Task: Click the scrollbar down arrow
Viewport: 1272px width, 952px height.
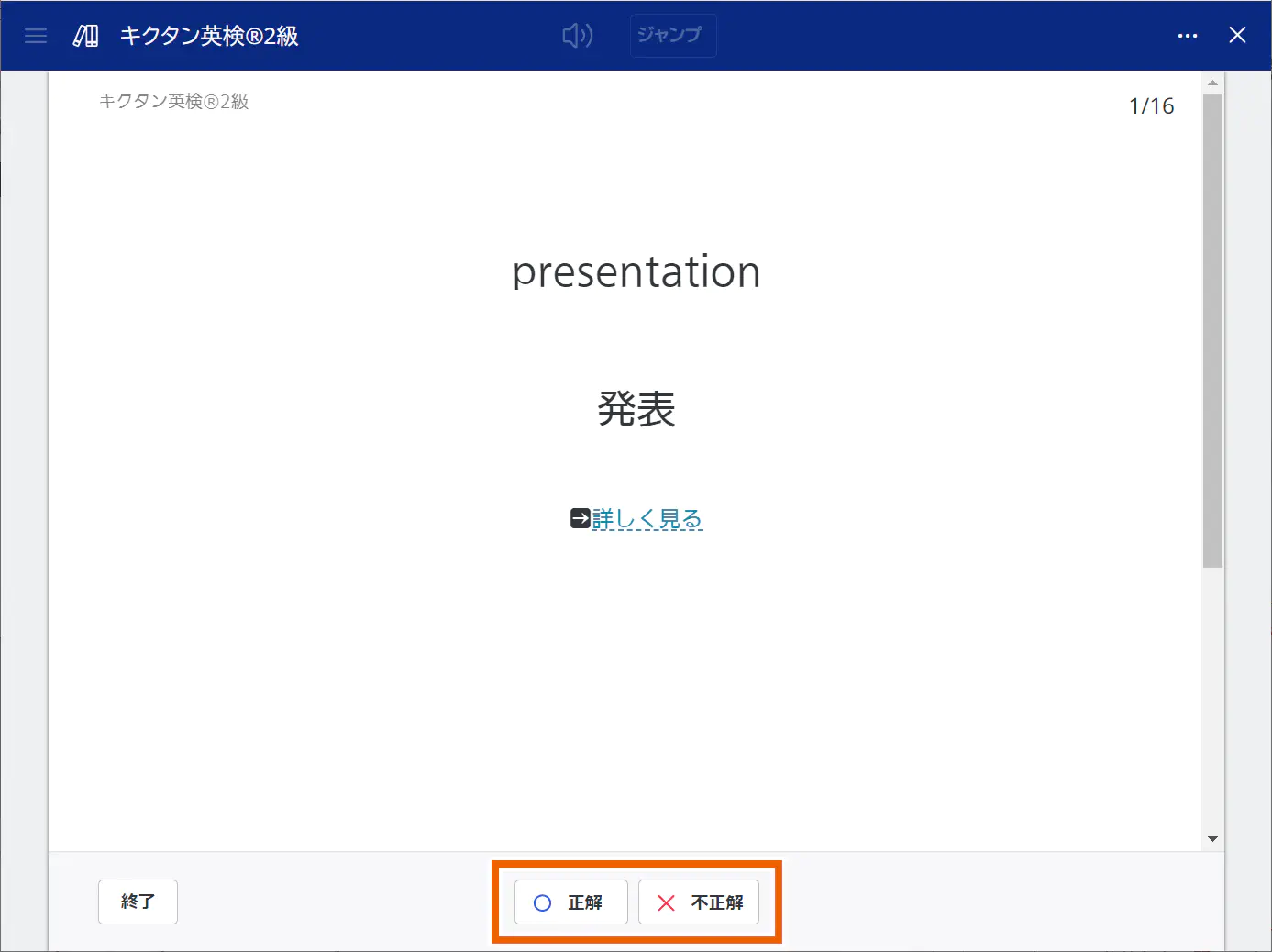Action: [1212, 839]
